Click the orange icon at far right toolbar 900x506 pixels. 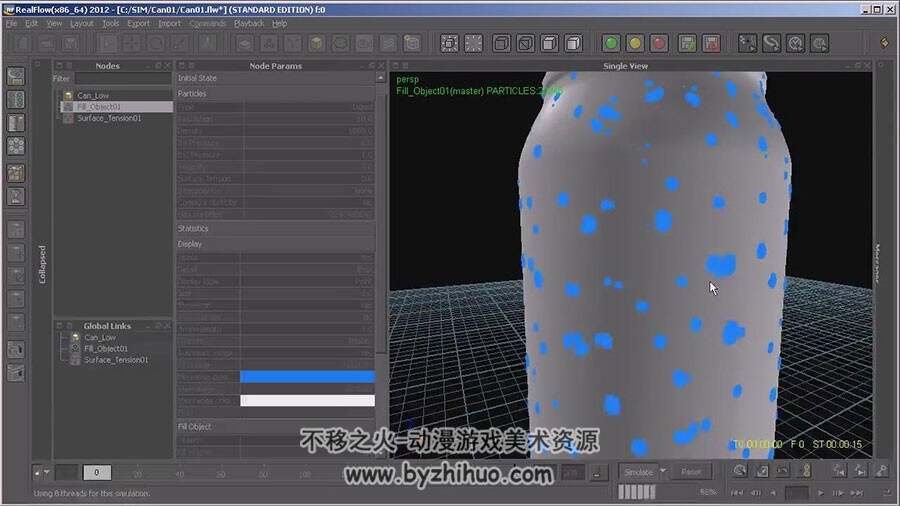885,42
